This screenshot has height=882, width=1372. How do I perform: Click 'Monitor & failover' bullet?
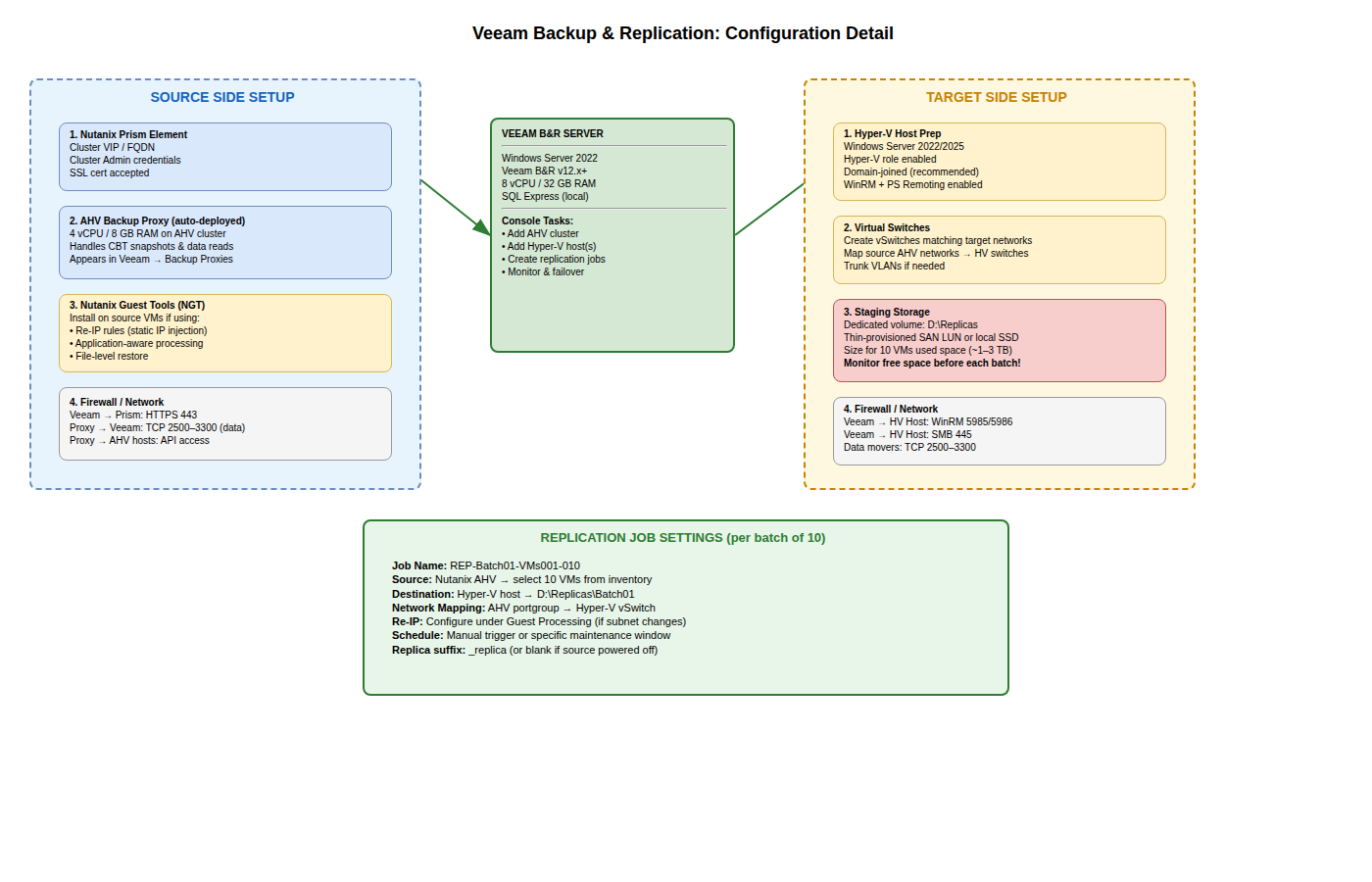pos(543,271)
